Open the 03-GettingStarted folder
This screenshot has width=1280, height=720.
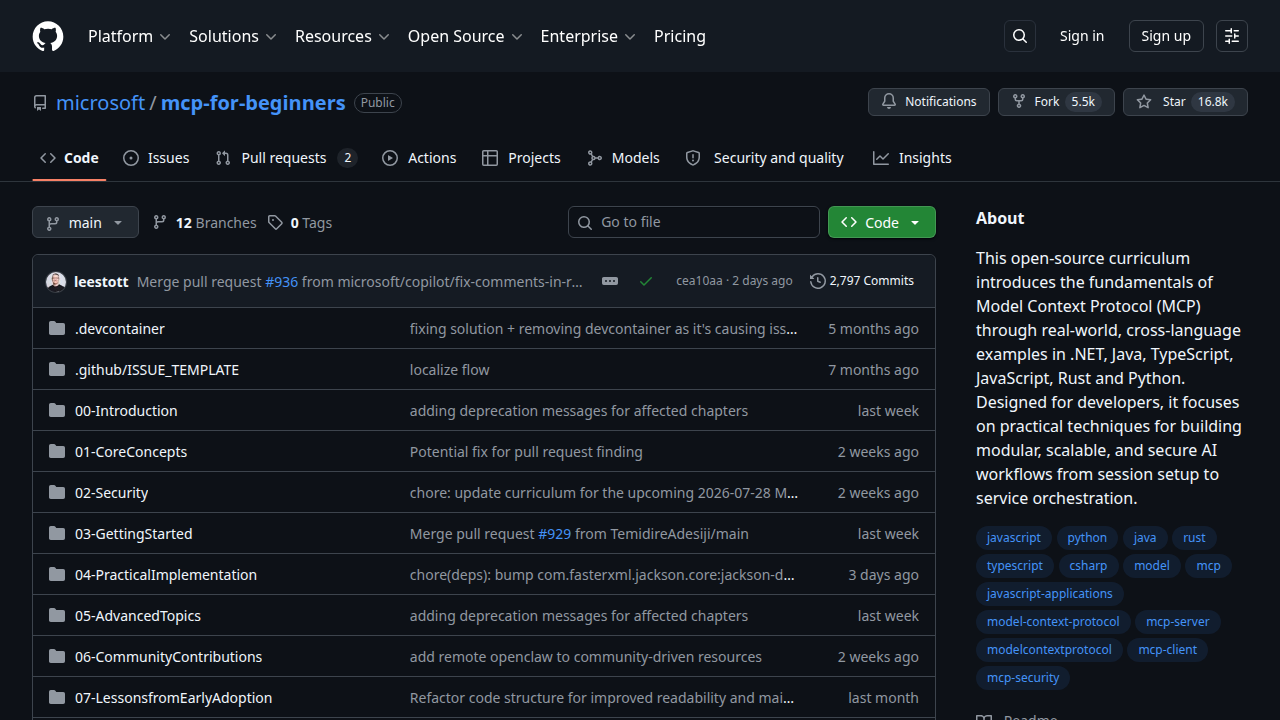[x=134, y=534]
